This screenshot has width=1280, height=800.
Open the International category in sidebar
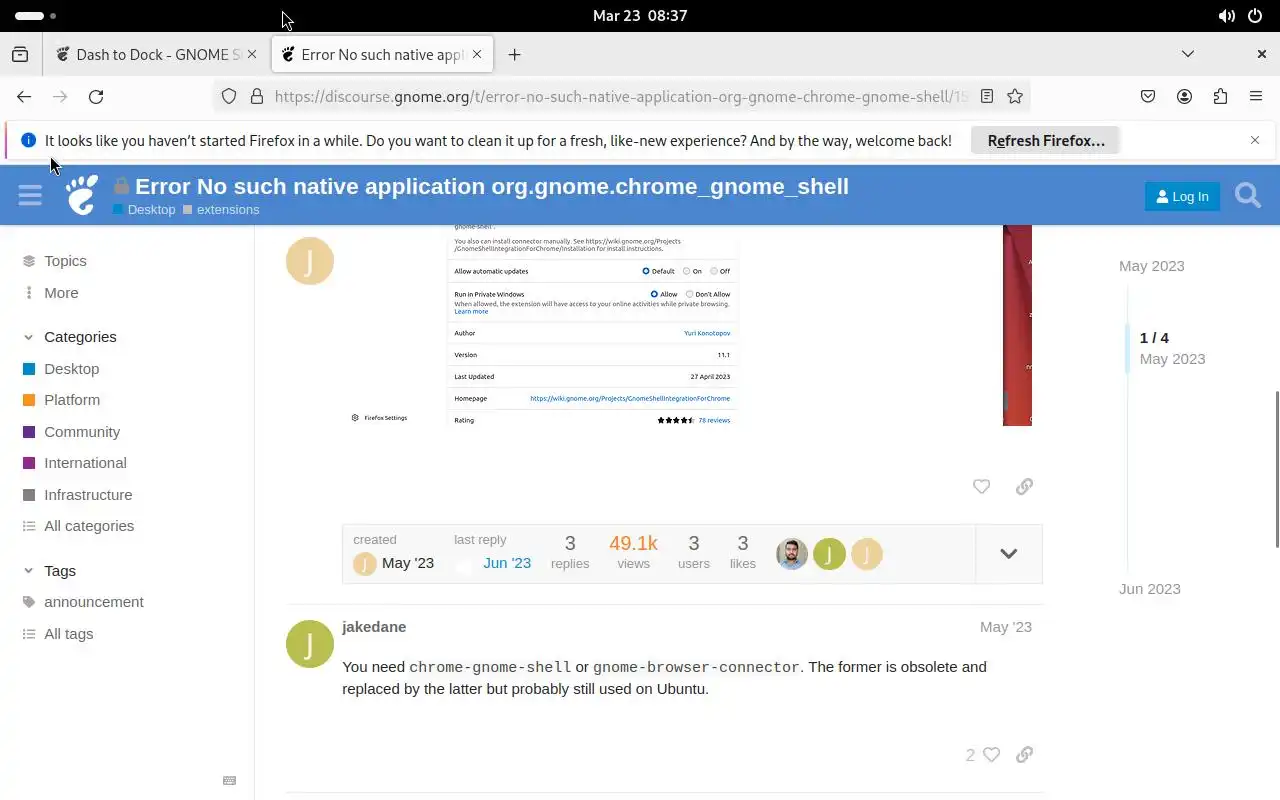[x=74, y=463]
